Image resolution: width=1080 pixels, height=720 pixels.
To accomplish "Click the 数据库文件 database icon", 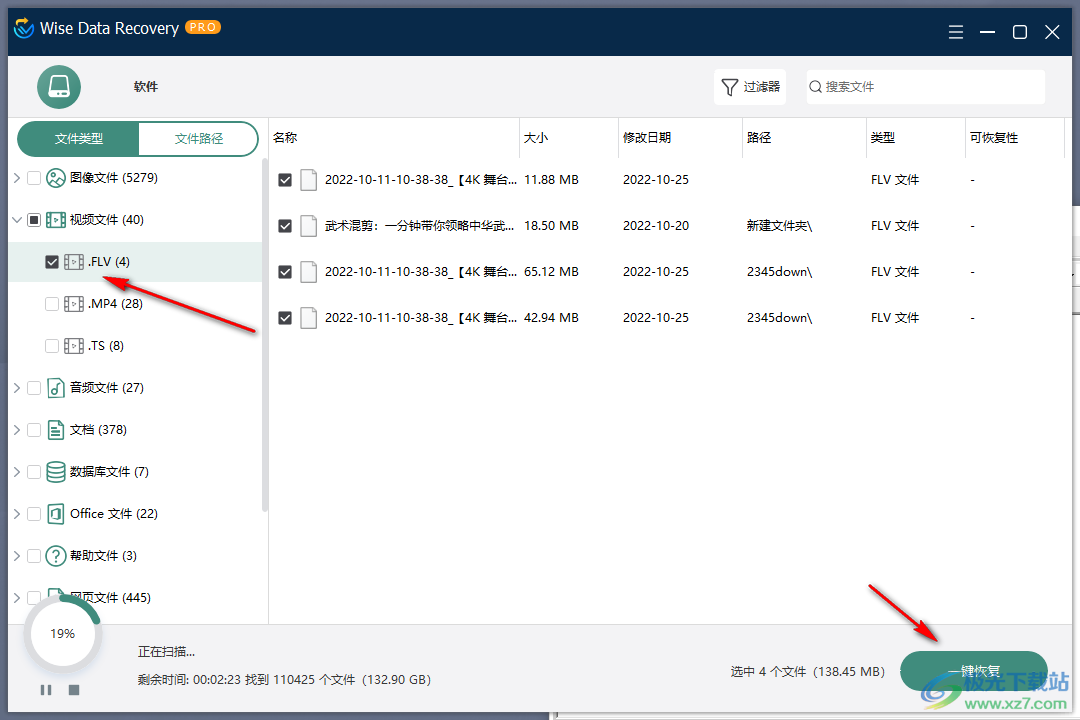I will click(x=56, y=472).
